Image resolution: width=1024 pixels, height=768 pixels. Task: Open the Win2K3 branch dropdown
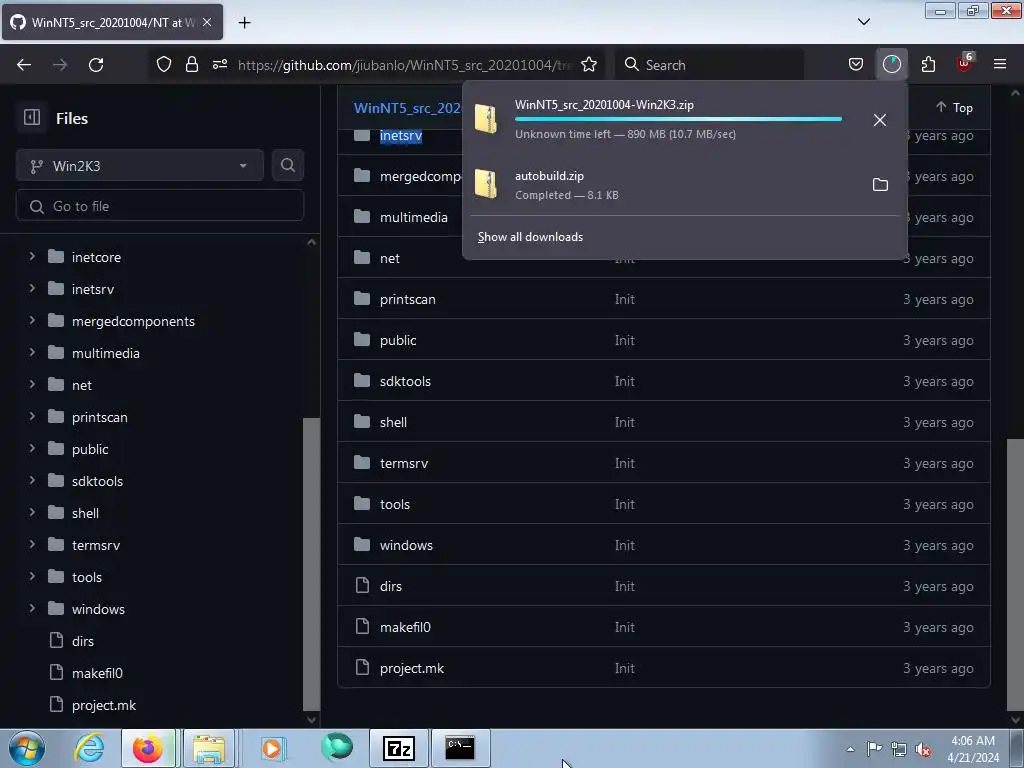point(140,166)
